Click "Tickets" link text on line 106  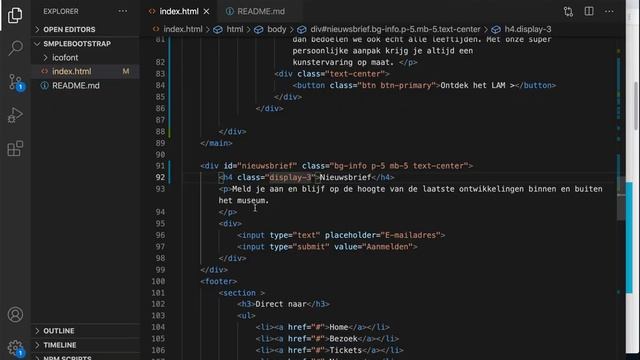[346, 350]
